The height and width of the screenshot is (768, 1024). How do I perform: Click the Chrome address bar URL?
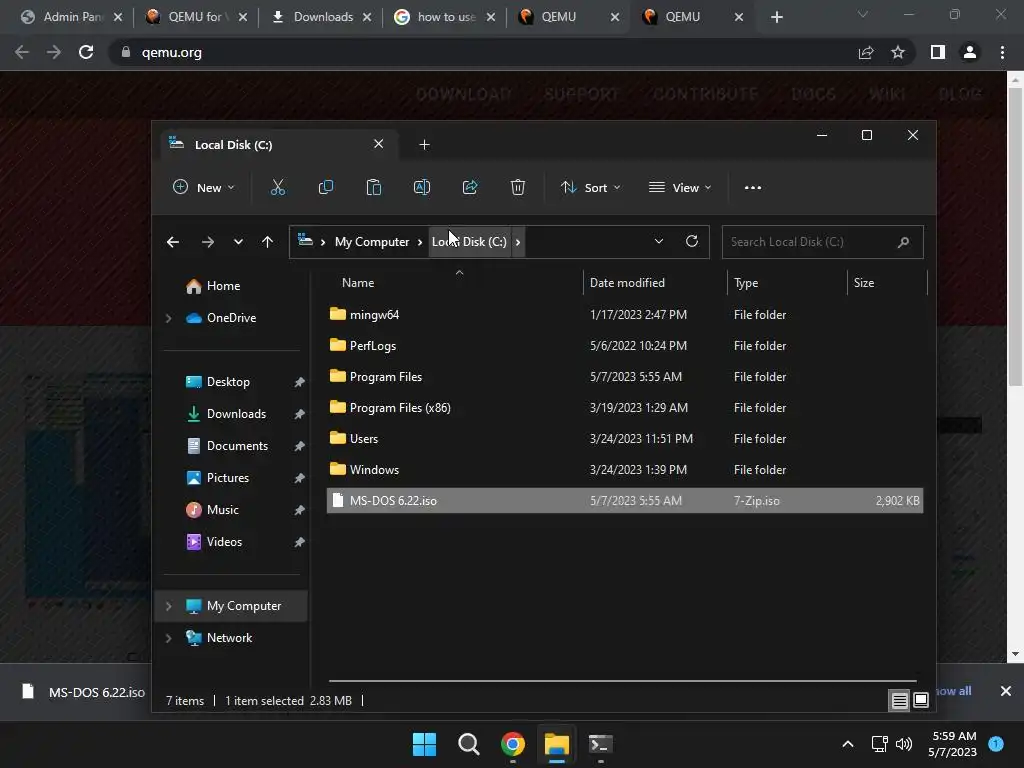(x=171, y=52)
